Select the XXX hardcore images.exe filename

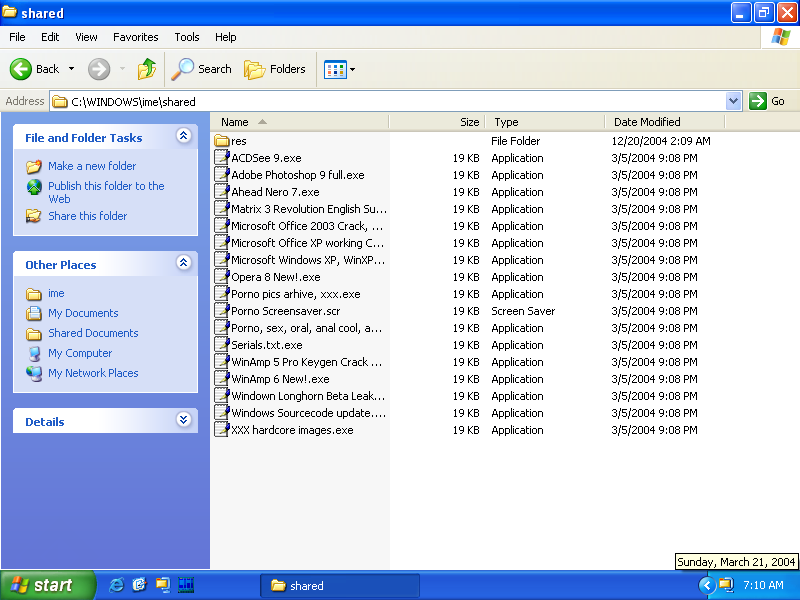coord(292,430)
